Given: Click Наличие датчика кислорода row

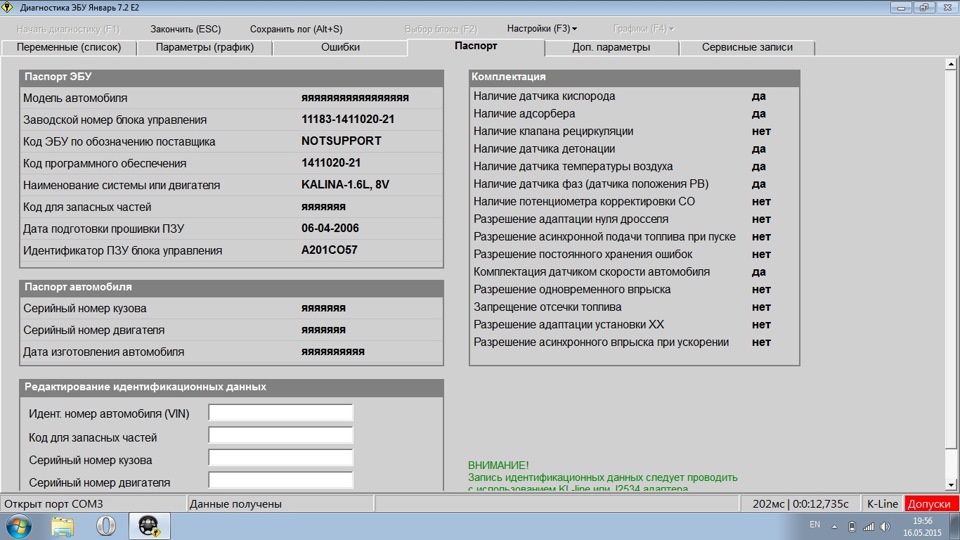Looking at the screenshot, I should coord(634,96).
